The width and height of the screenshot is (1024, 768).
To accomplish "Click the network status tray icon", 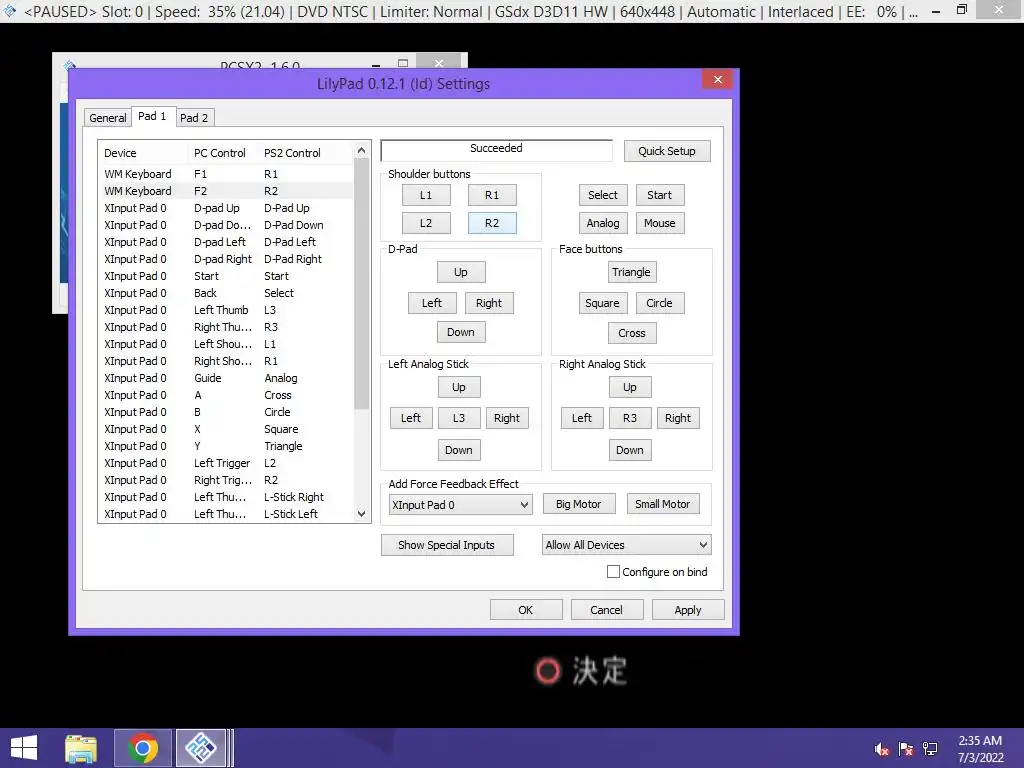I will point(930,749).
